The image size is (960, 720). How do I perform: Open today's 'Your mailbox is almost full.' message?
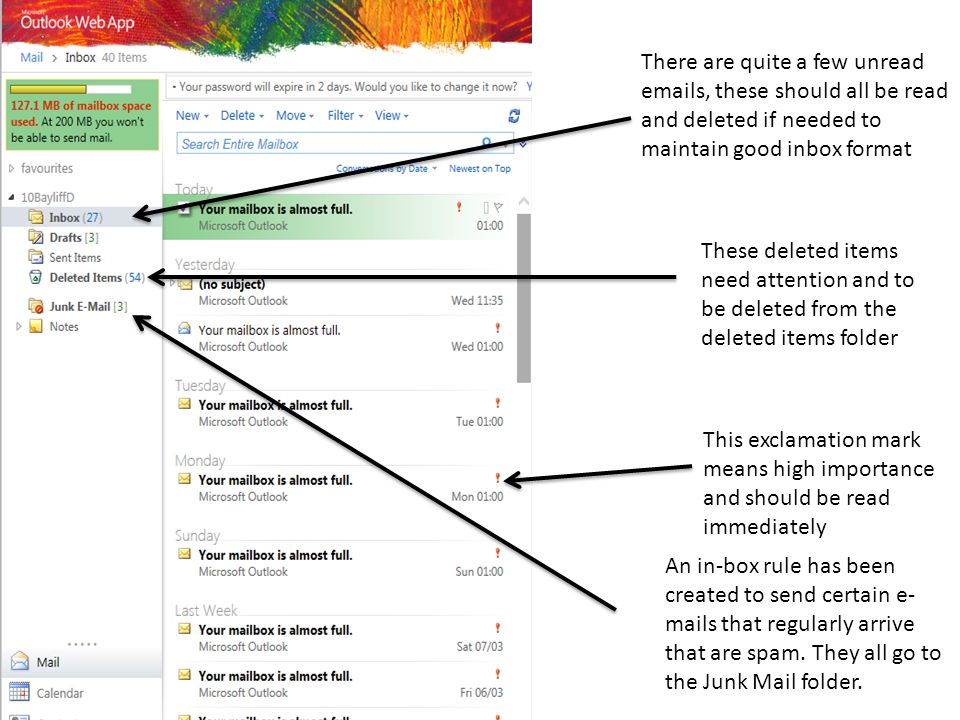click(x=339, y=217)
